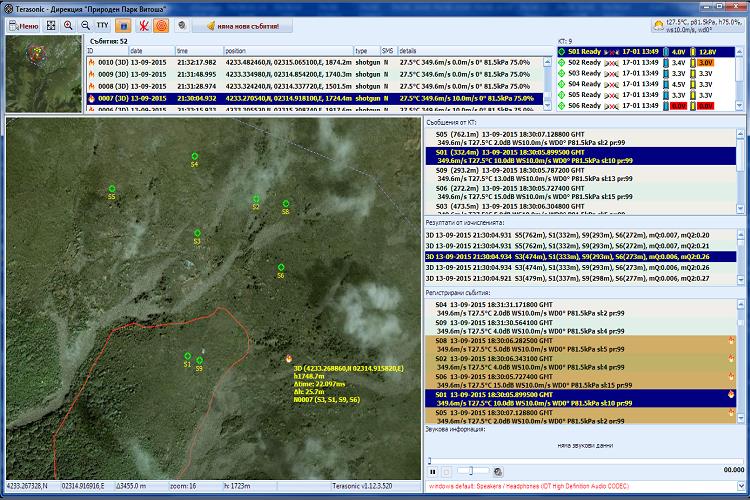
Task: Click the gray speaker toolbar icon
Action: click(182, 25)
